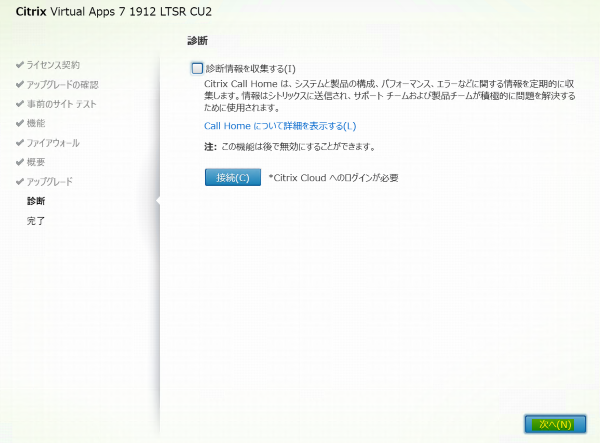The height and width of the screenshot is (443, 600).
Task: Click the checkmark icon beside 概要
Action: [x=20, y=162]
